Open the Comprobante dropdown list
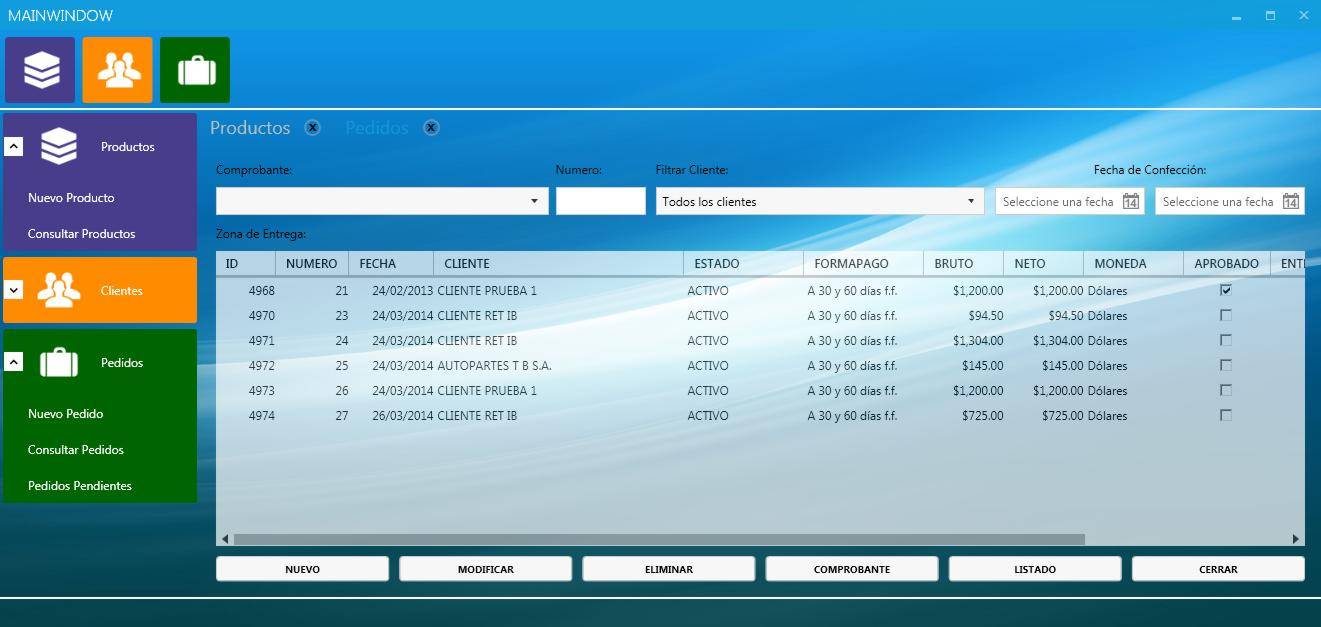Viewport: 1321px width, 627px height. (533, 201)
